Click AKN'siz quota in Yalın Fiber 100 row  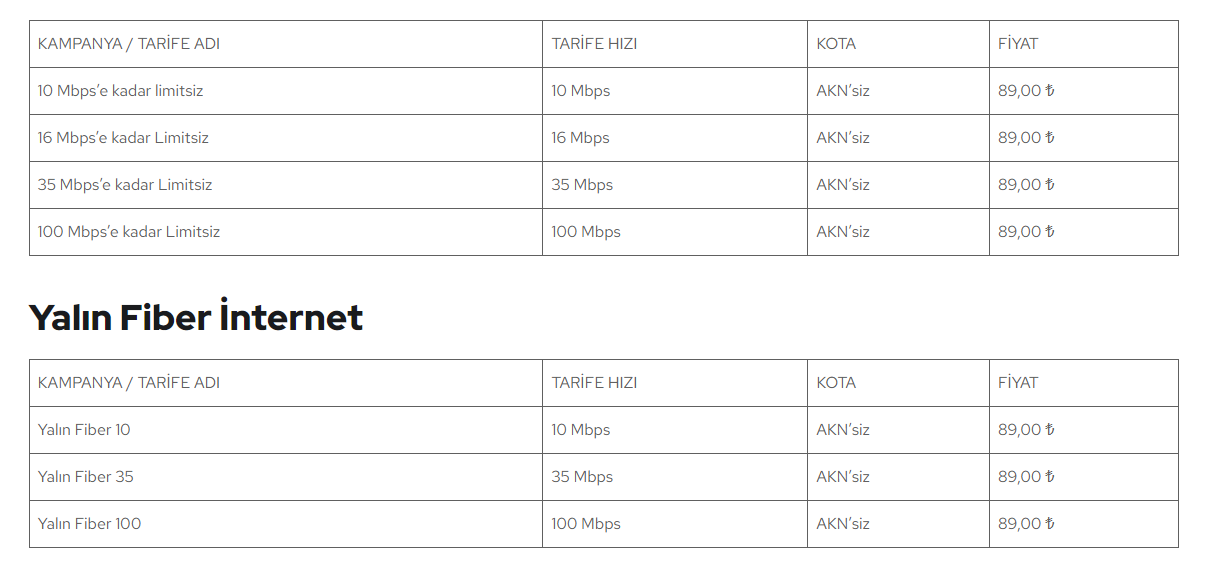pos(843,524)
